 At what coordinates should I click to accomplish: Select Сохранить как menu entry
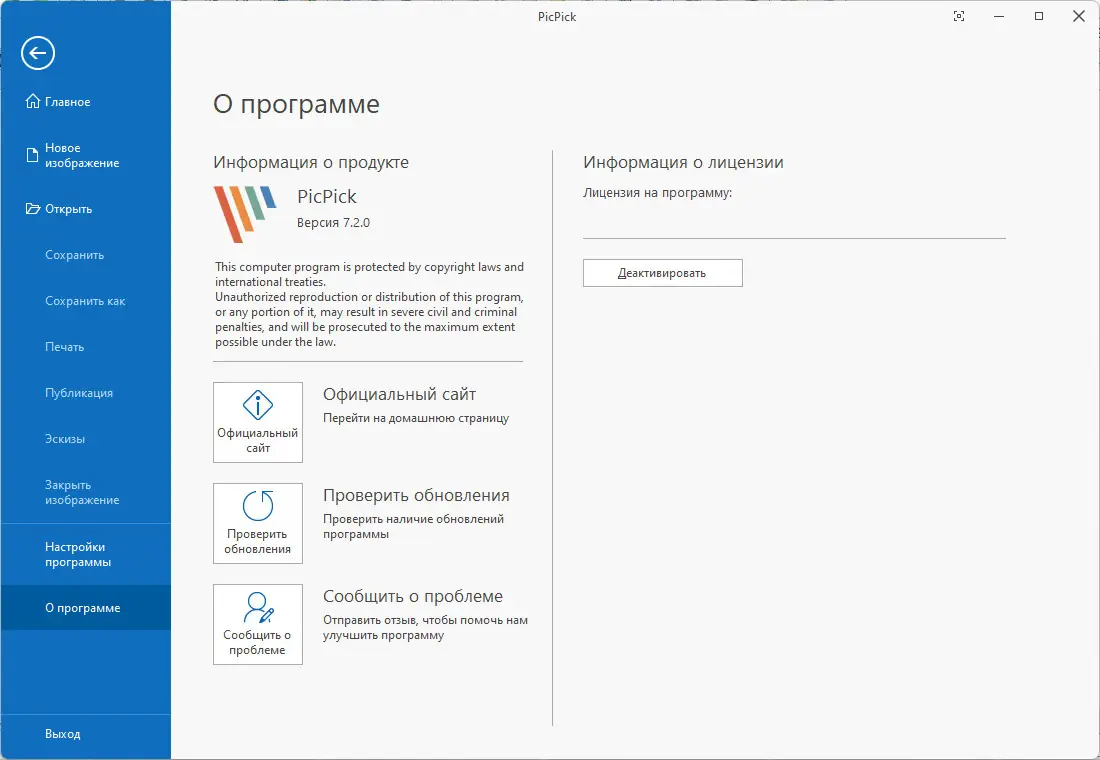[x=86, y=300]
